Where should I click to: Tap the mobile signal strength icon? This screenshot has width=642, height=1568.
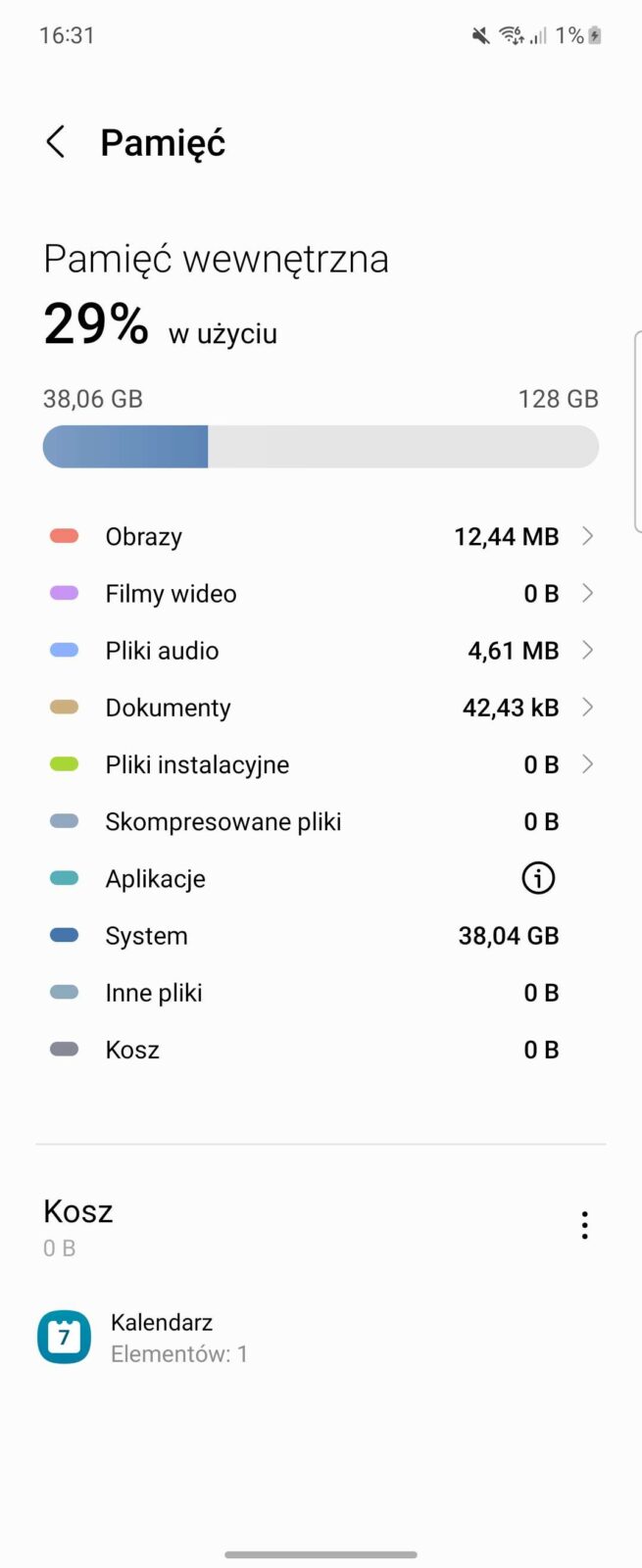pyautogui.click(x=538, y=36)
